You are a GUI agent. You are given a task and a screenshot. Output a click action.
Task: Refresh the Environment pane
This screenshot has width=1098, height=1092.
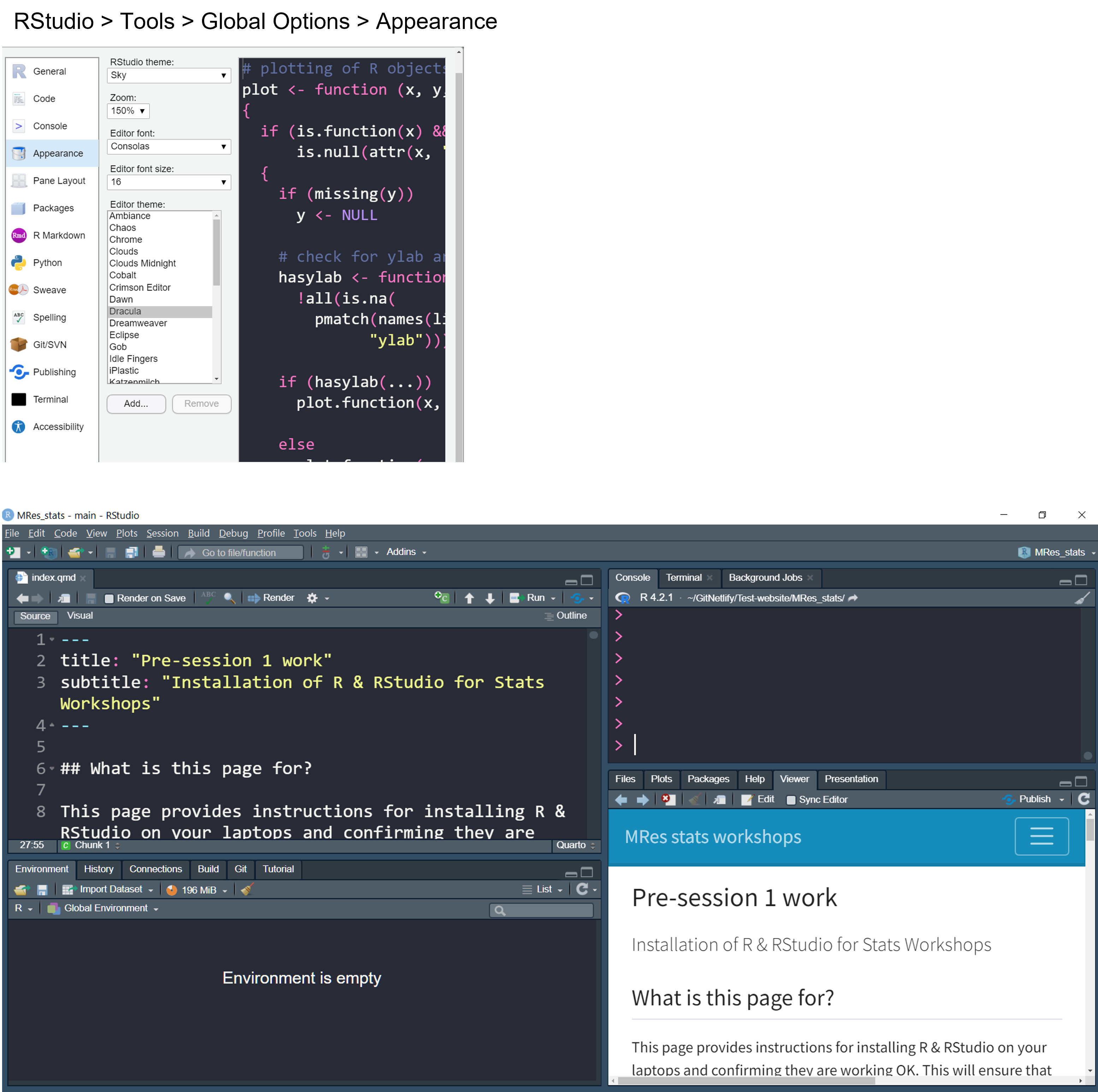582,889
